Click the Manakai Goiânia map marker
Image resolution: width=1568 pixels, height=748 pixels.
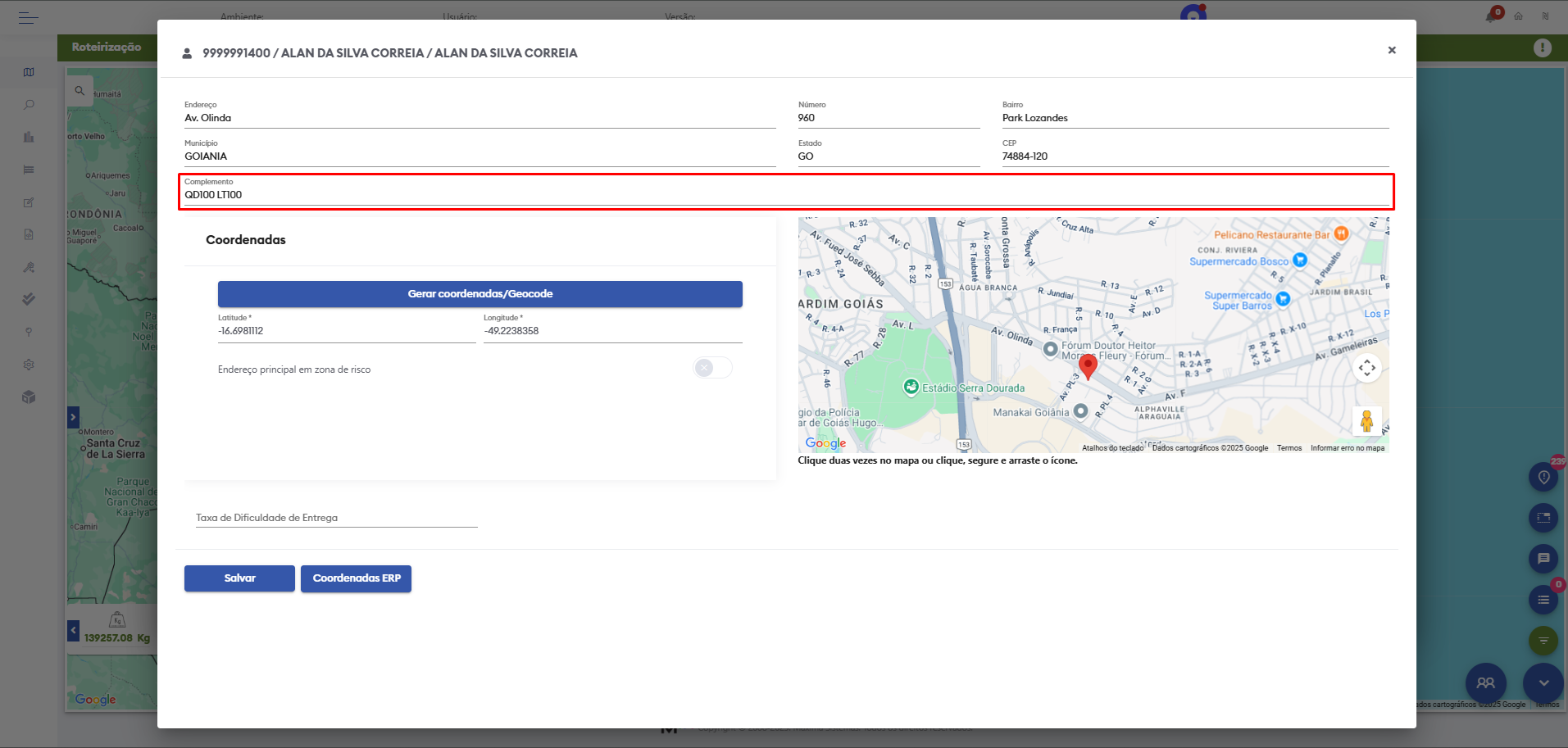pyautogui.click(x=1081, y=411)
